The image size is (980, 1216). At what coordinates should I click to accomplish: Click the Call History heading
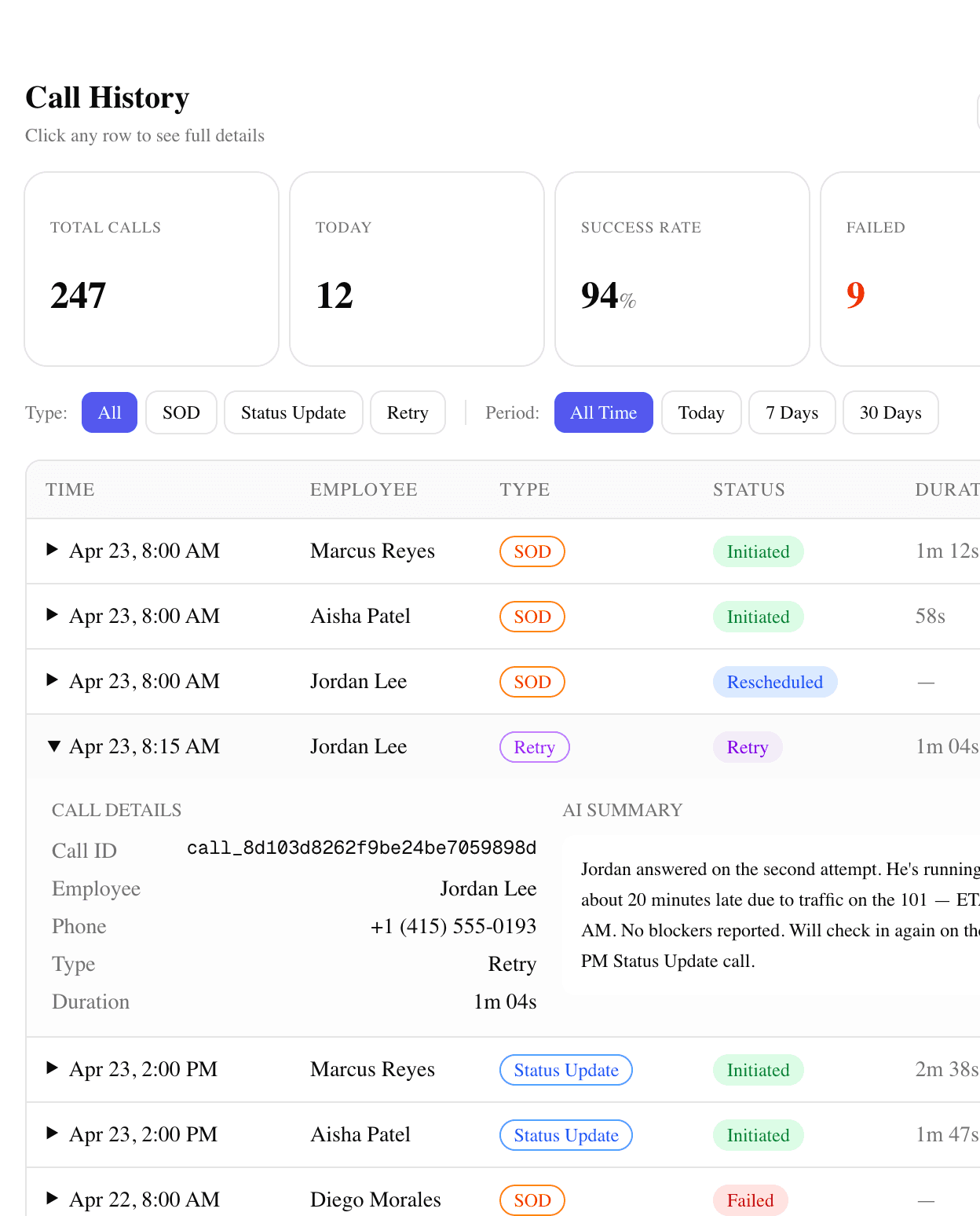[x=108, y=97]
